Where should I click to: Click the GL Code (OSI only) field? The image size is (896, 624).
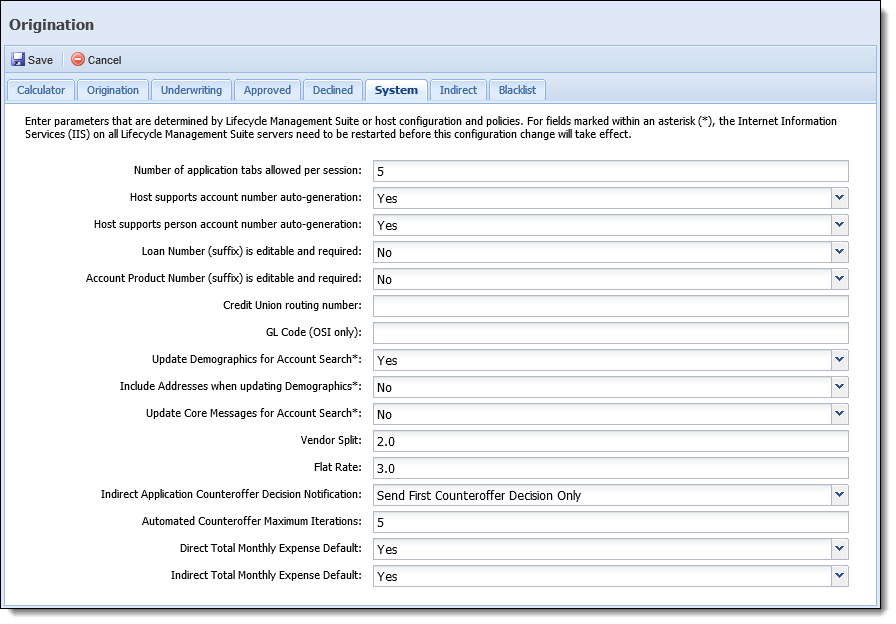click(610, 333)
